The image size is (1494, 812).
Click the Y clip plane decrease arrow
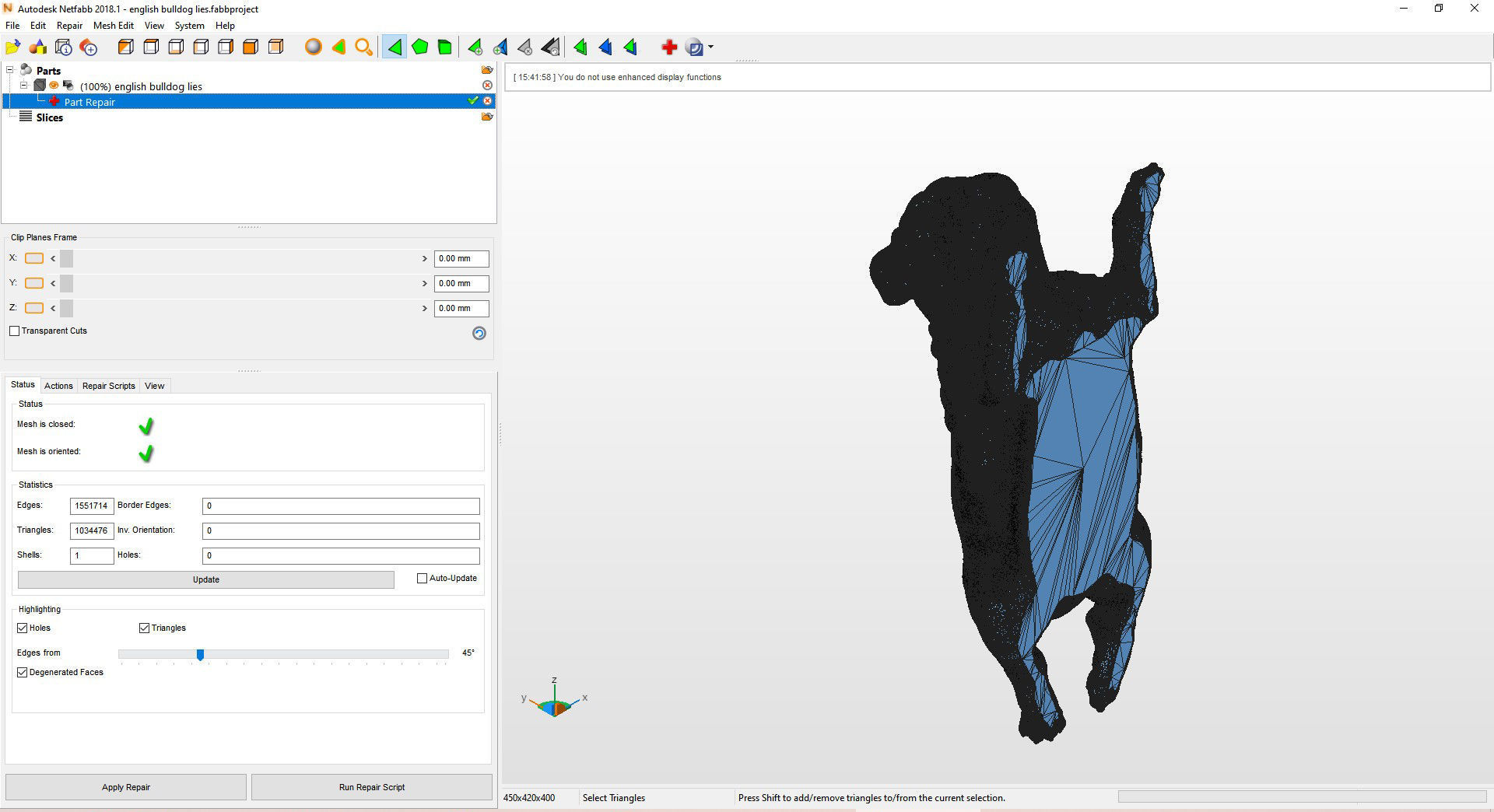[53, 283]
